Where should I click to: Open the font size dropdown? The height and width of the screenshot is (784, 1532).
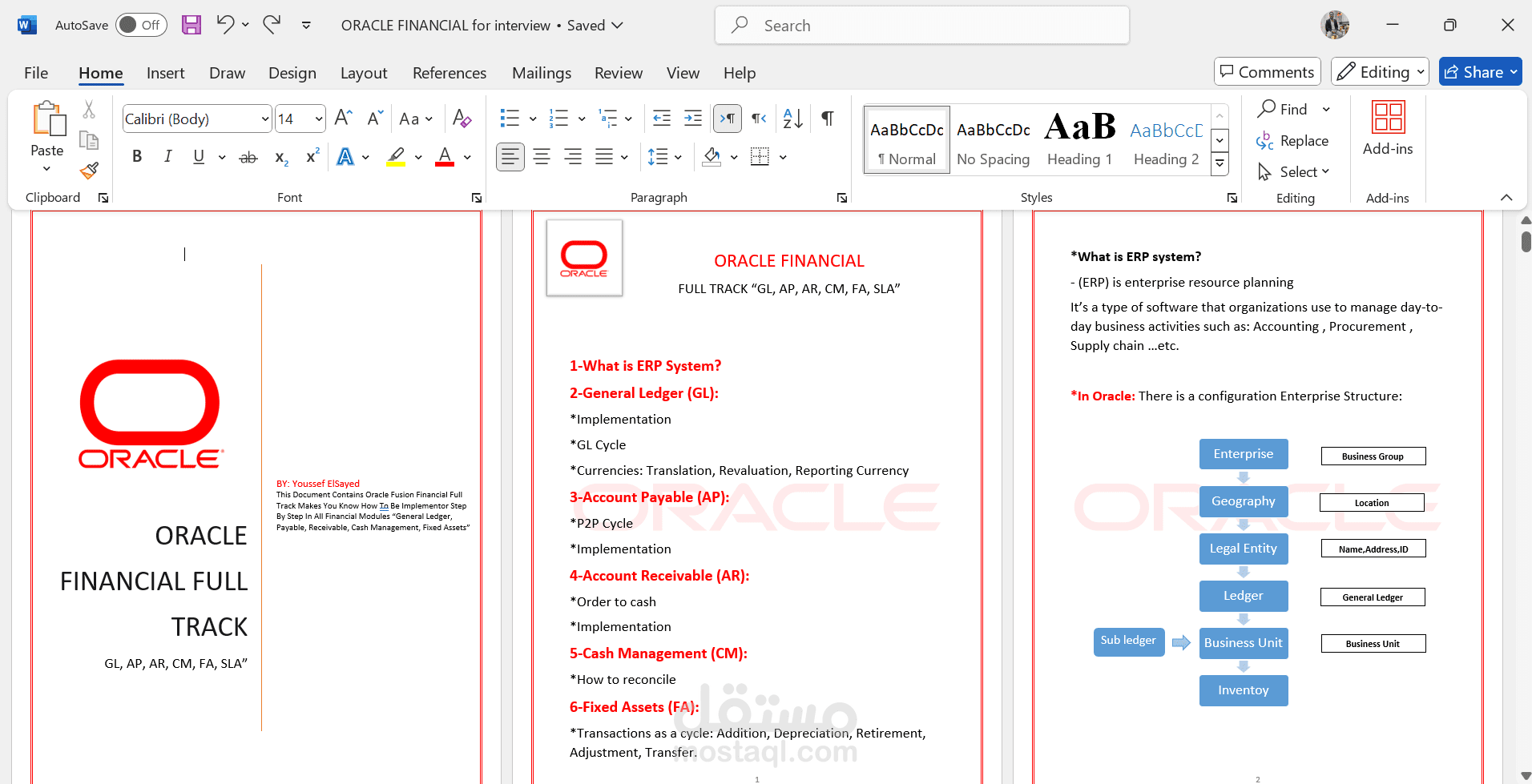319,119
